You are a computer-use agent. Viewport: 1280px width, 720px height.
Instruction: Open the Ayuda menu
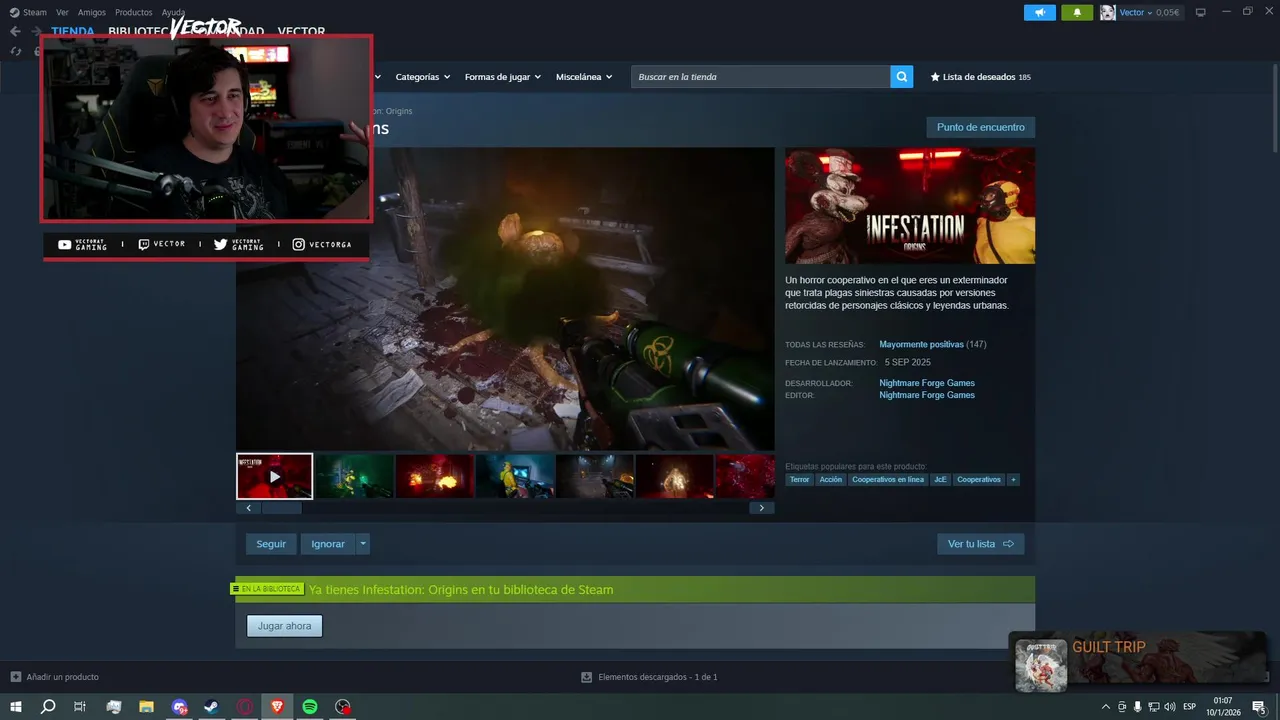click(x=173, y=12)
